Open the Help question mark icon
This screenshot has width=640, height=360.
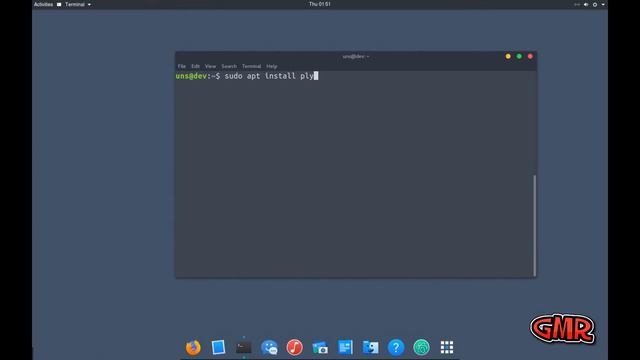pos(396,347)
